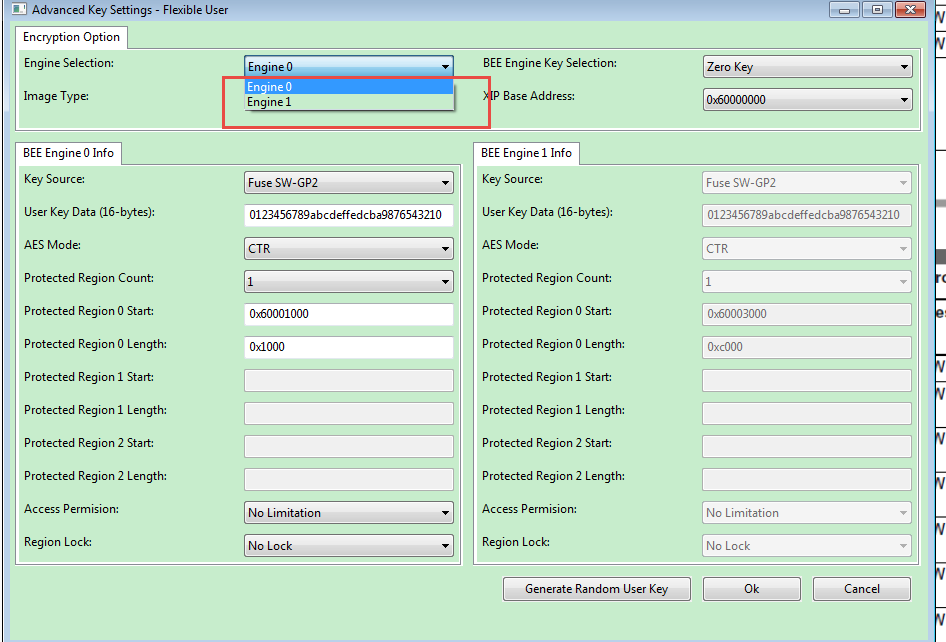Choose Engine 0 from the open list
This screenshot has height=642, width=946.
point(349,87)
